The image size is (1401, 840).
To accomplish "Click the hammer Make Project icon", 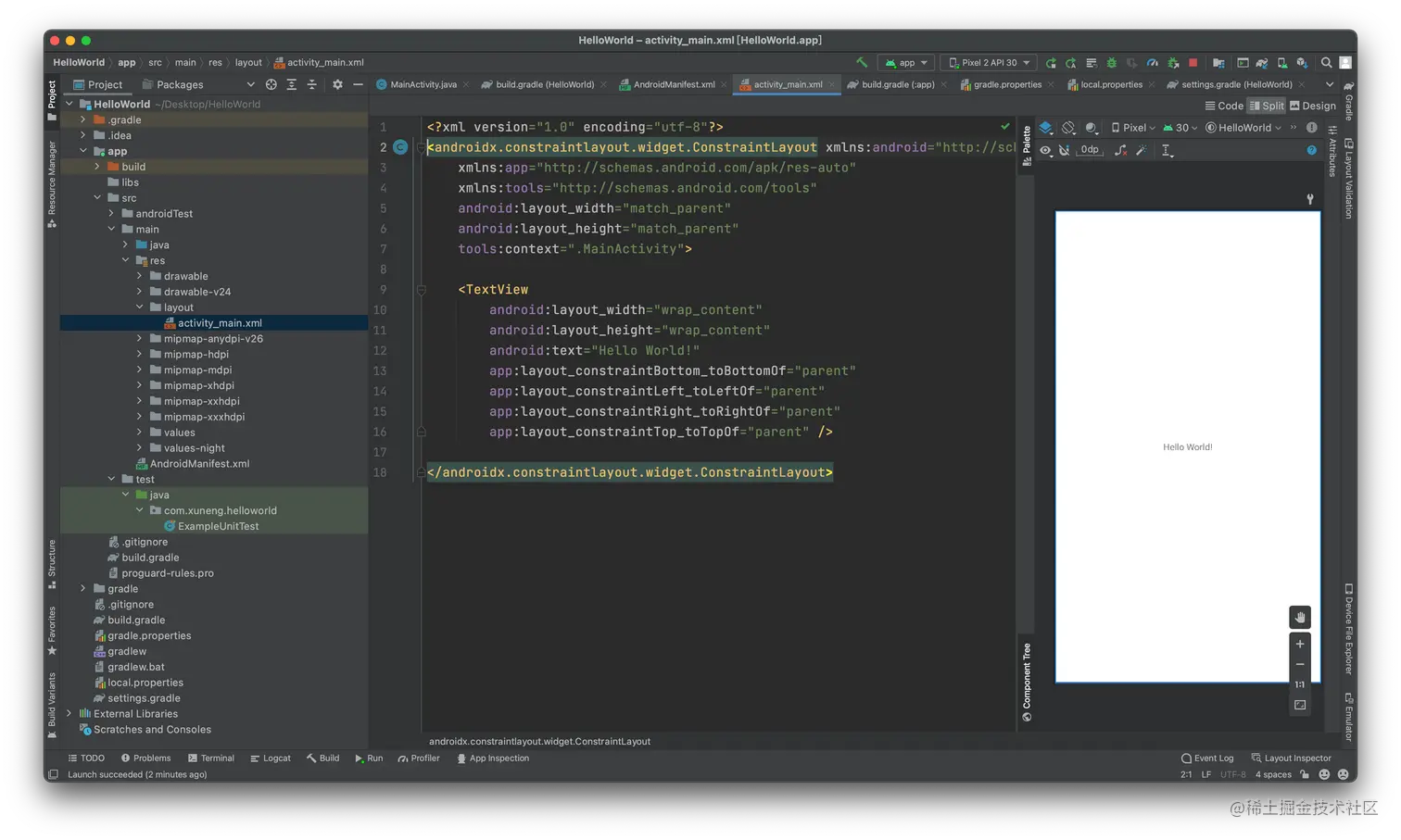I will (862, 63).
